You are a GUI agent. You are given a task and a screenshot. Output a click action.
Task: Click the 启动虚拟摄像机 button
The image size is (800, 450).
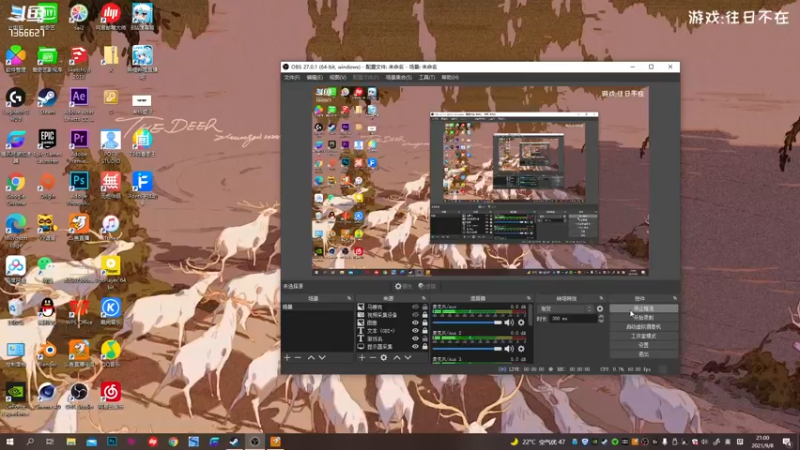pyautogui.click(x=643, y=327)
